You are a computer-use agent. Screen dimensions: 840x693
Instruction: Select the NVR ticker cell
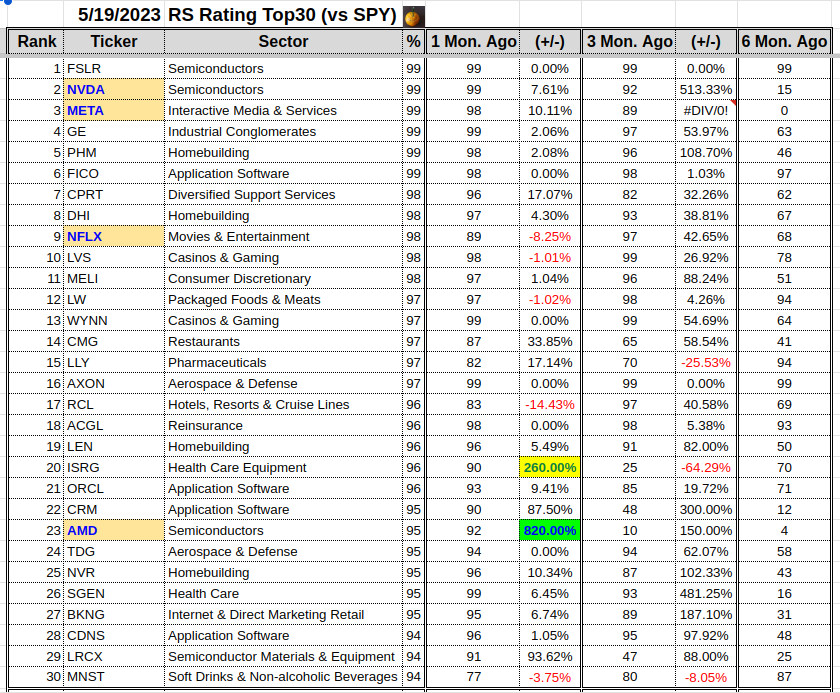click(114, 573)
